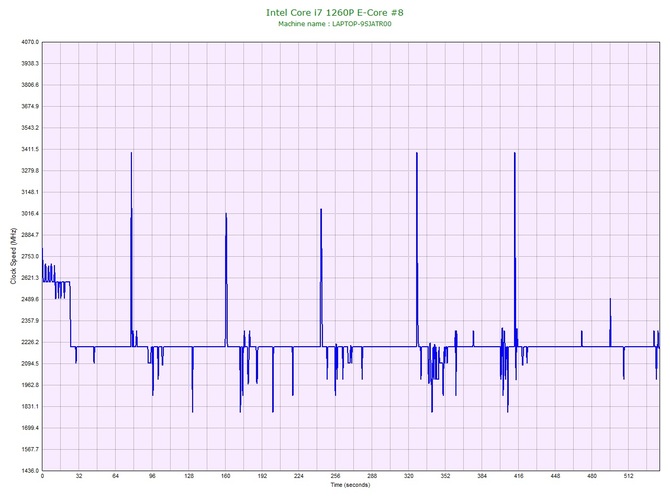
Task: Click the 128 tick on time axis
Action: (x=189, y=476)
